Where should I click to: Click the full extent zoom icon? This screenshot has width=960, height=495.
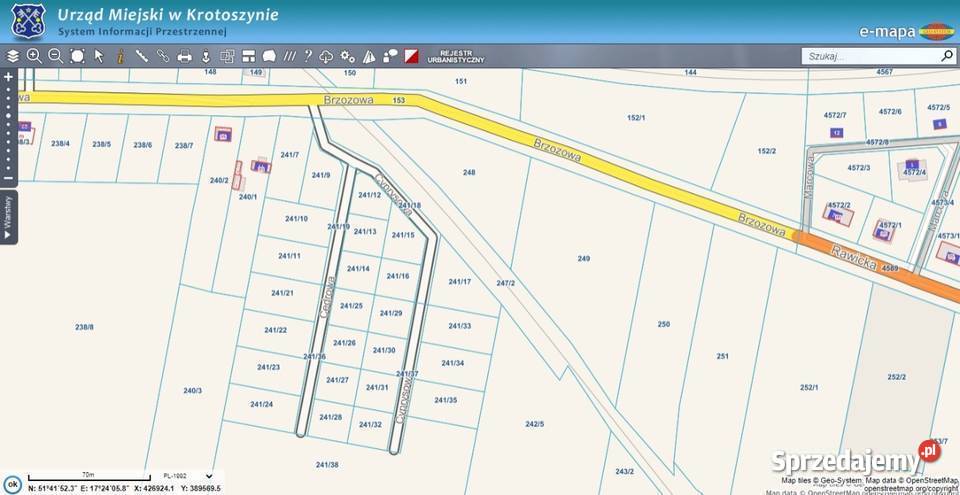coord(77,56)
